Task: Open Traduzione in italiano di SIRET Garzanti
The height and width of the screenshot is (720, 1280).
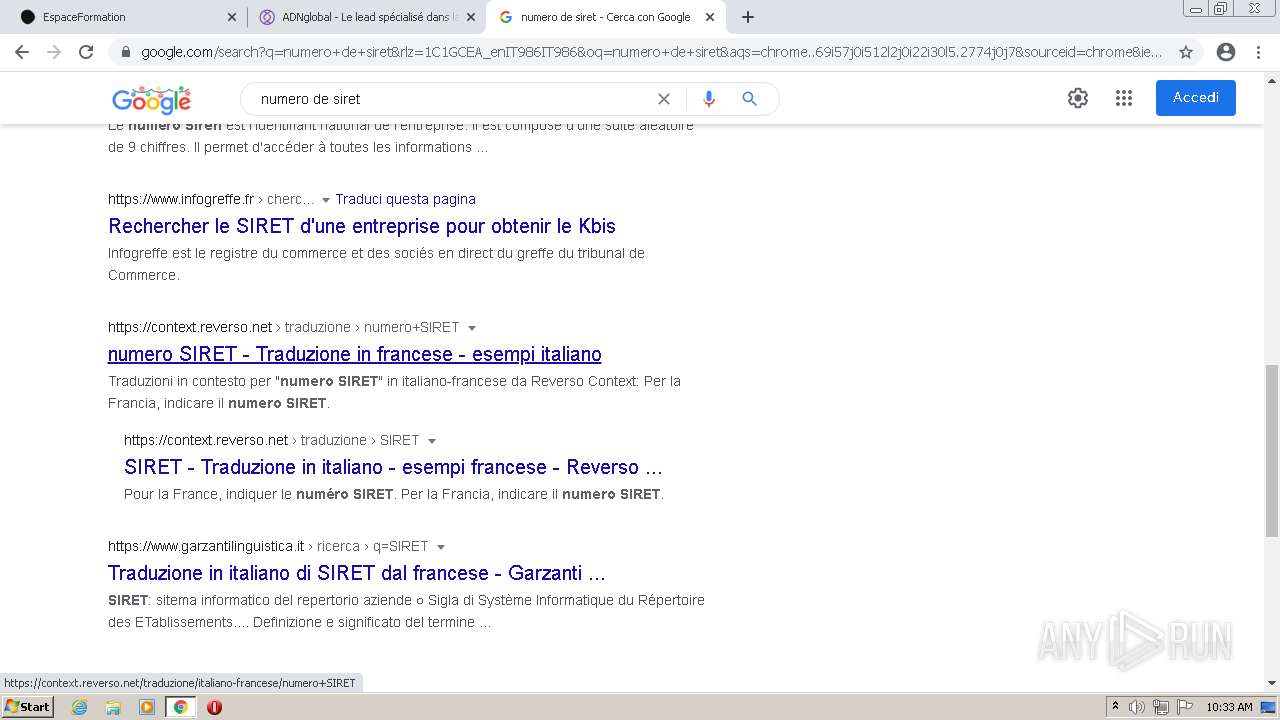Action: pyautogui.click(x=357, y=573)
